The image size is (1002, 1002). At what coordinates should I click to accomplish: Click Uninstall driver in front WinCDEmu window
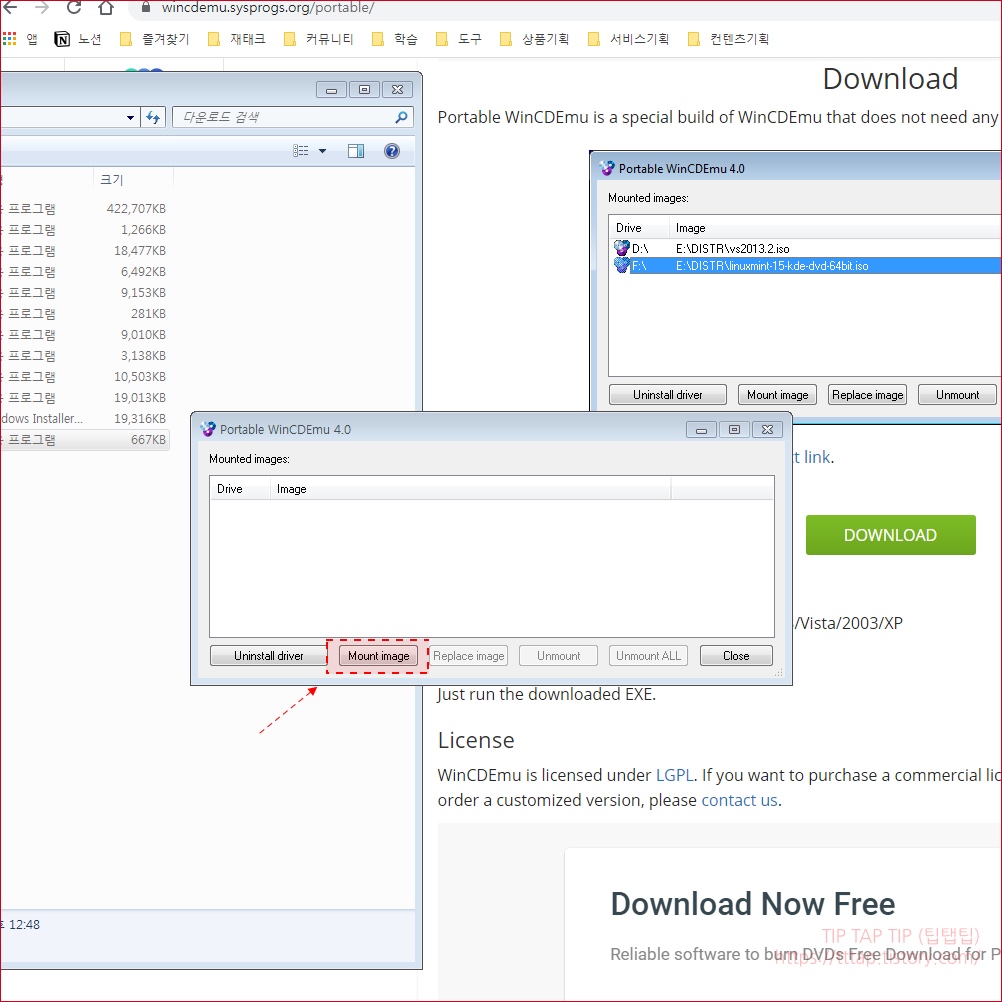pos(268,656)
